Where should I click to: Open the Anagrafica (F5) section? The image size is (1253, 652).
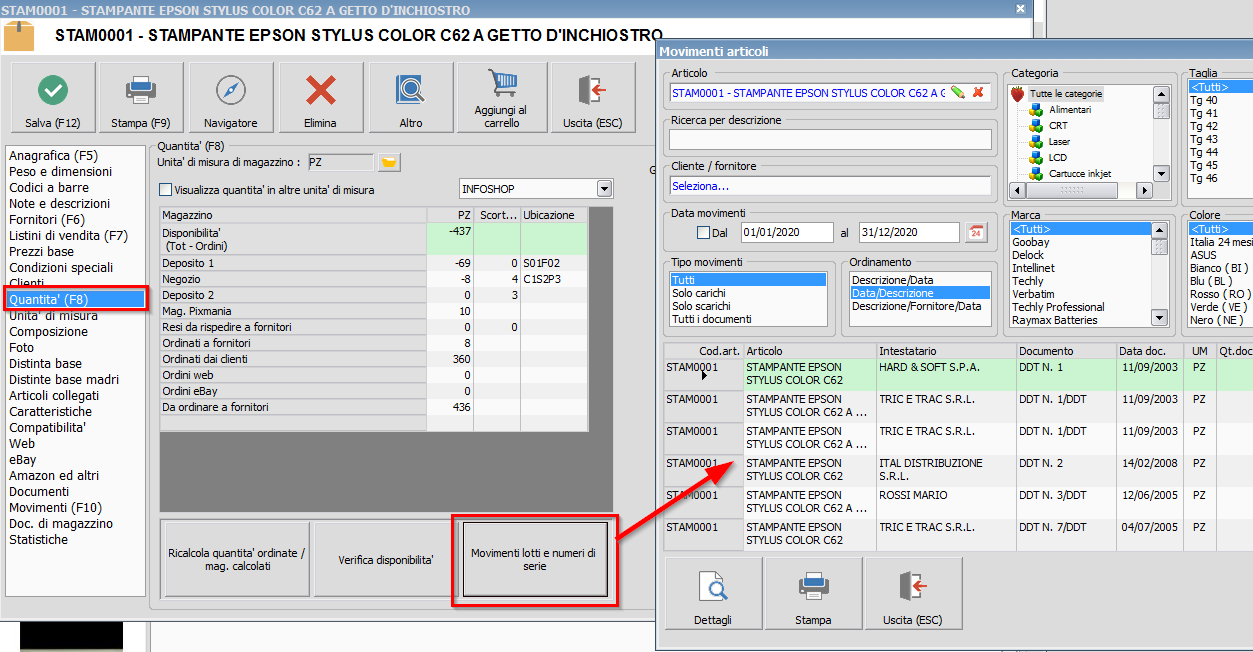pyautogui.click(x=54, y=156)
